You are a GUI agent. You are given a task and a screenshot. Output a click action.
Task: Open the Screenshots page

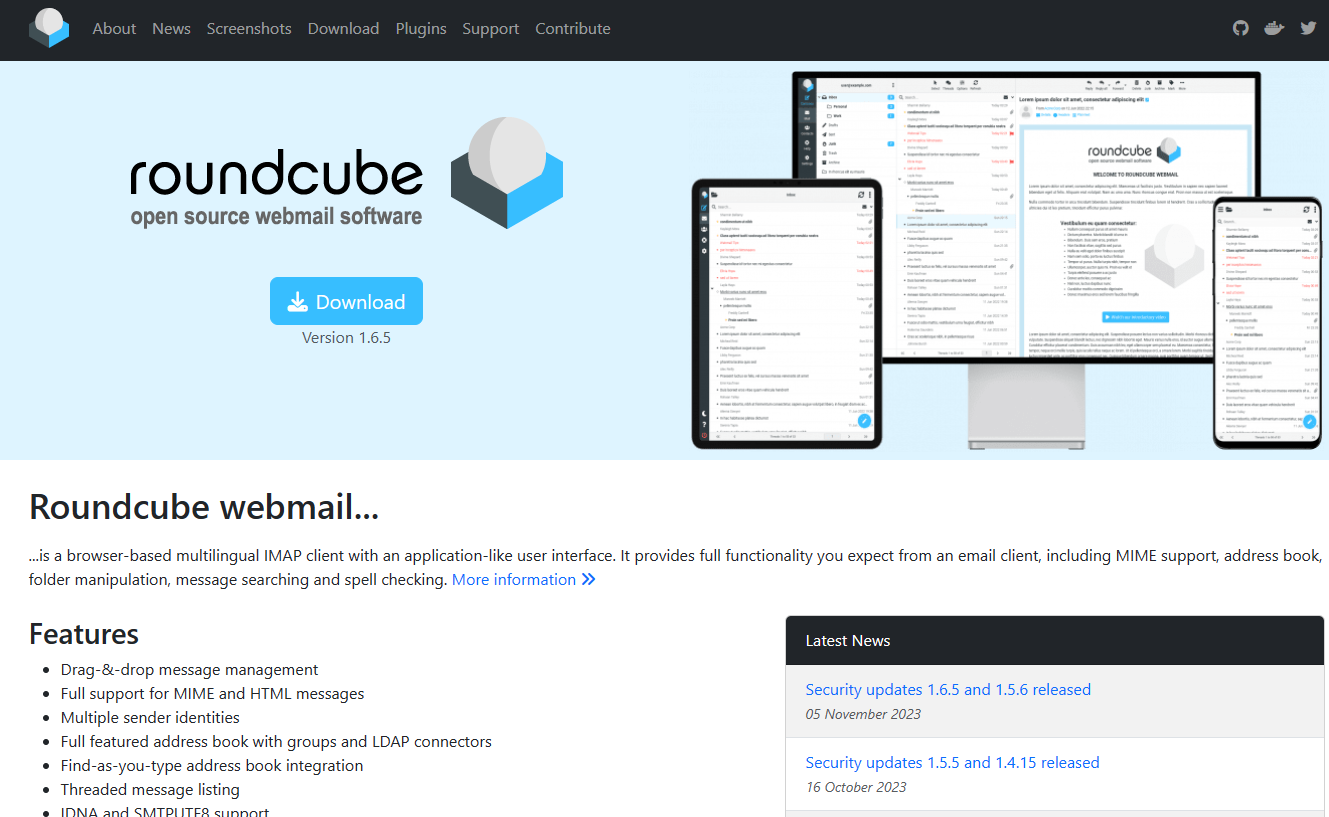tap(249, 28)
